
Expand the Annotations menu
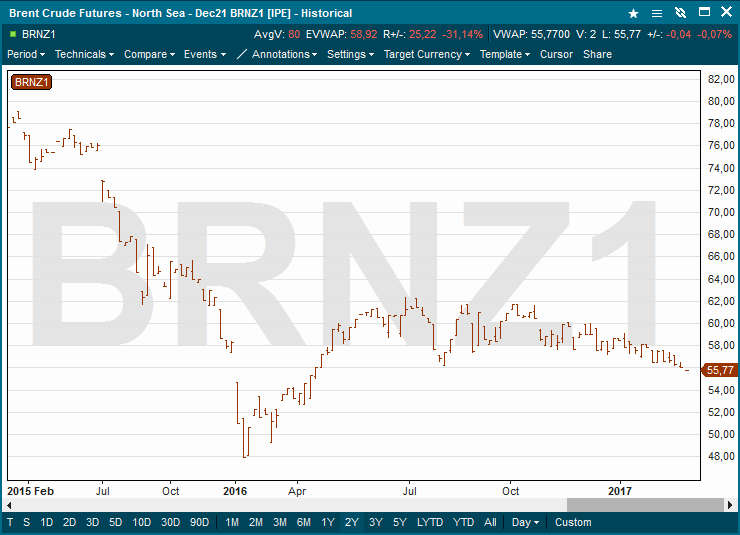pos(285,54)
